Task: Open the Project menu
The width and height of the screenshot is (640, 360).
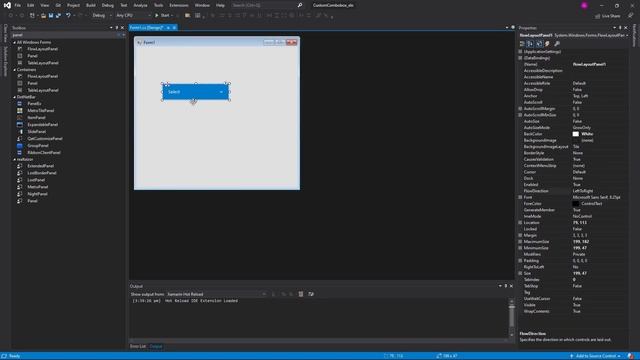Action: point(73,5)
